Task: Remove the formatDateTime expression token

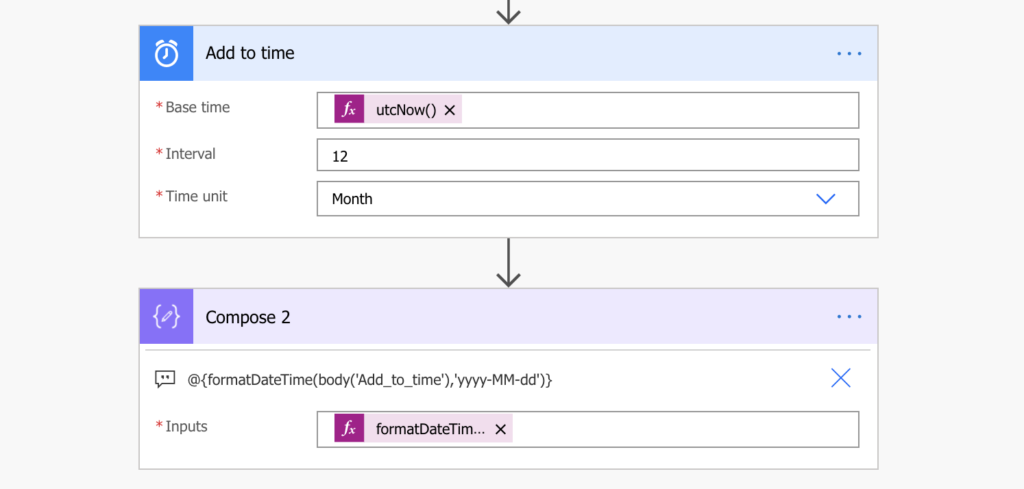Action: (500, 429)
